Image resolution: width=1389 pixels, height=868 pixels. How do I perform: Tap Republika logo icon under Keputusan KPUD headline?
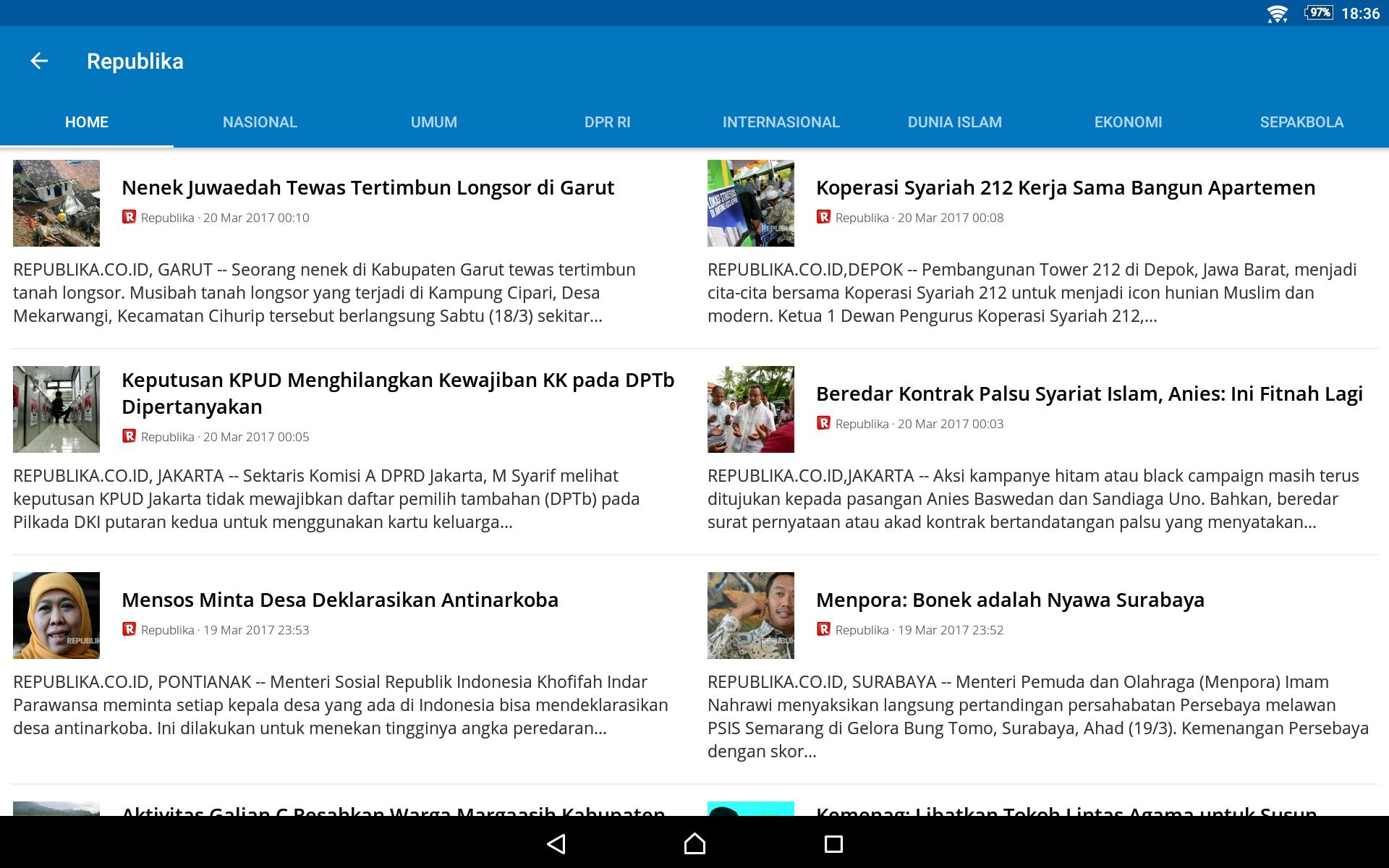click(x=129, y=436)
